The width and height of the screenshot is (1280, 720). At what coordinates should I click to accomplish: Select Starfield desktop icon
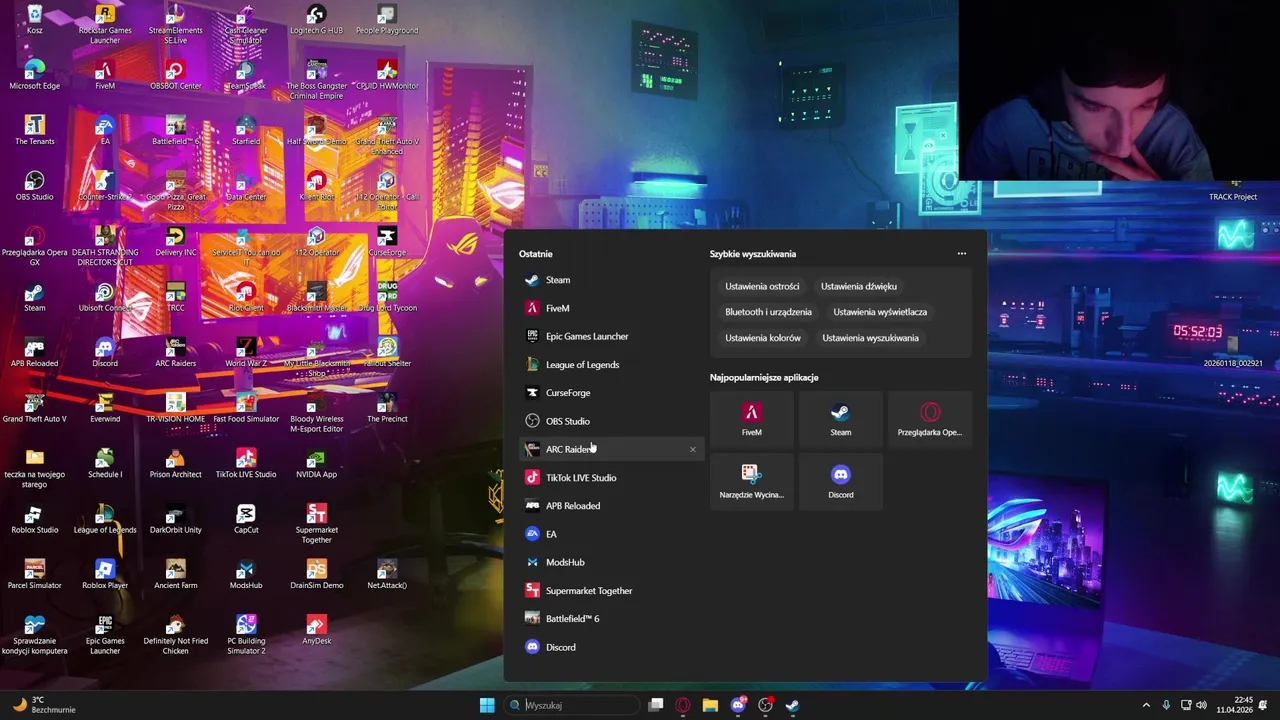[246, 130]
